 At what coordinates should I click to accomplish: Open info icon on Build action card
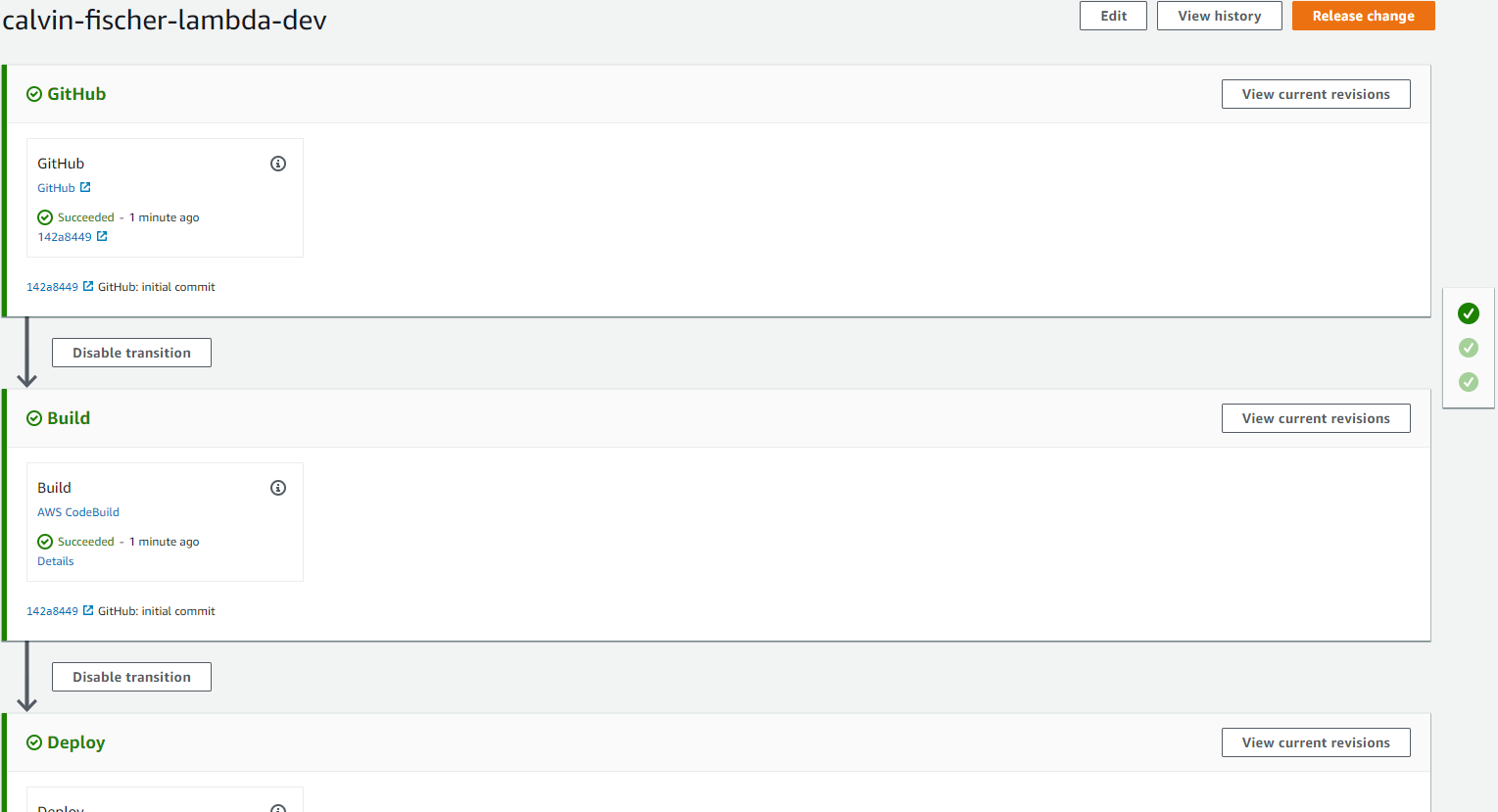point(278,488)
